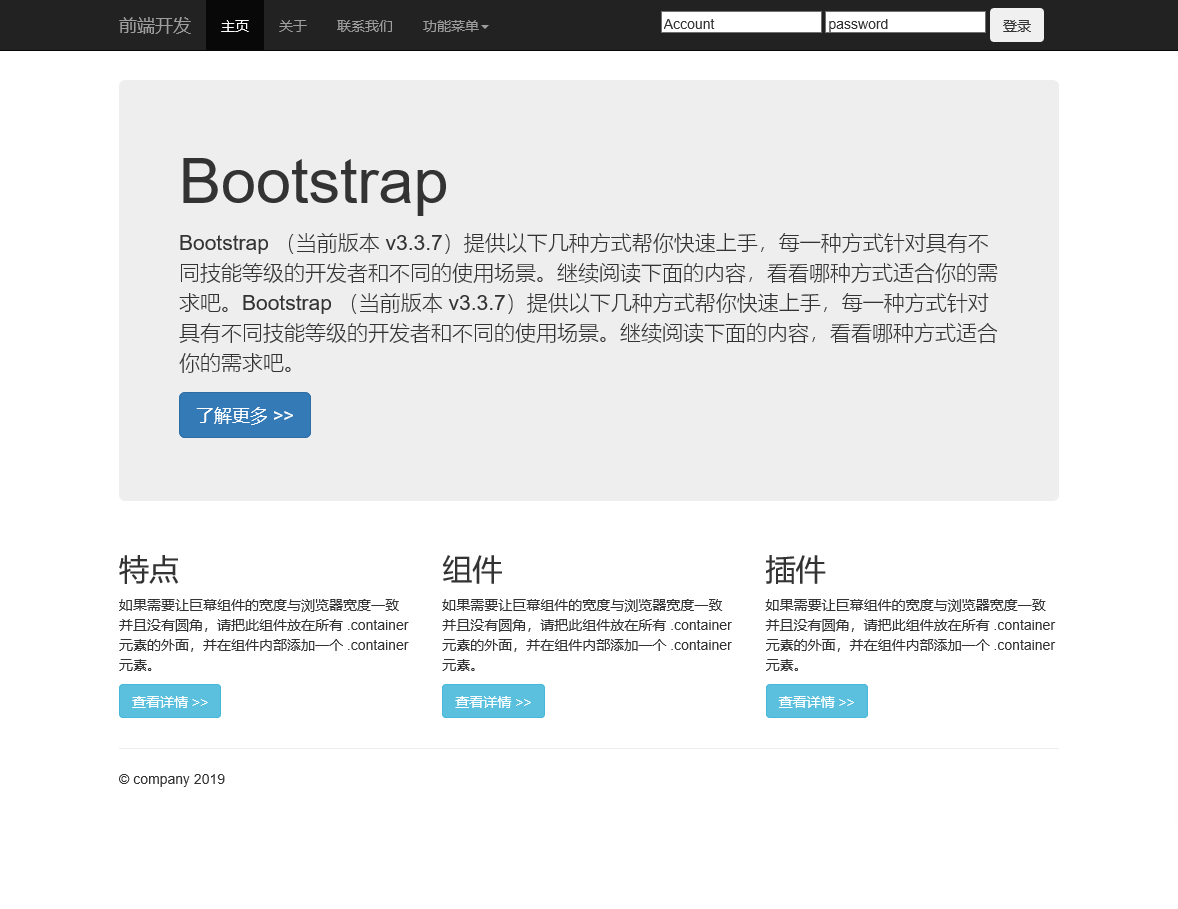This screenshot has height=909, width=1178.
Task: Click the 前端开发 brand link
Action: click(x=155, y=26)
